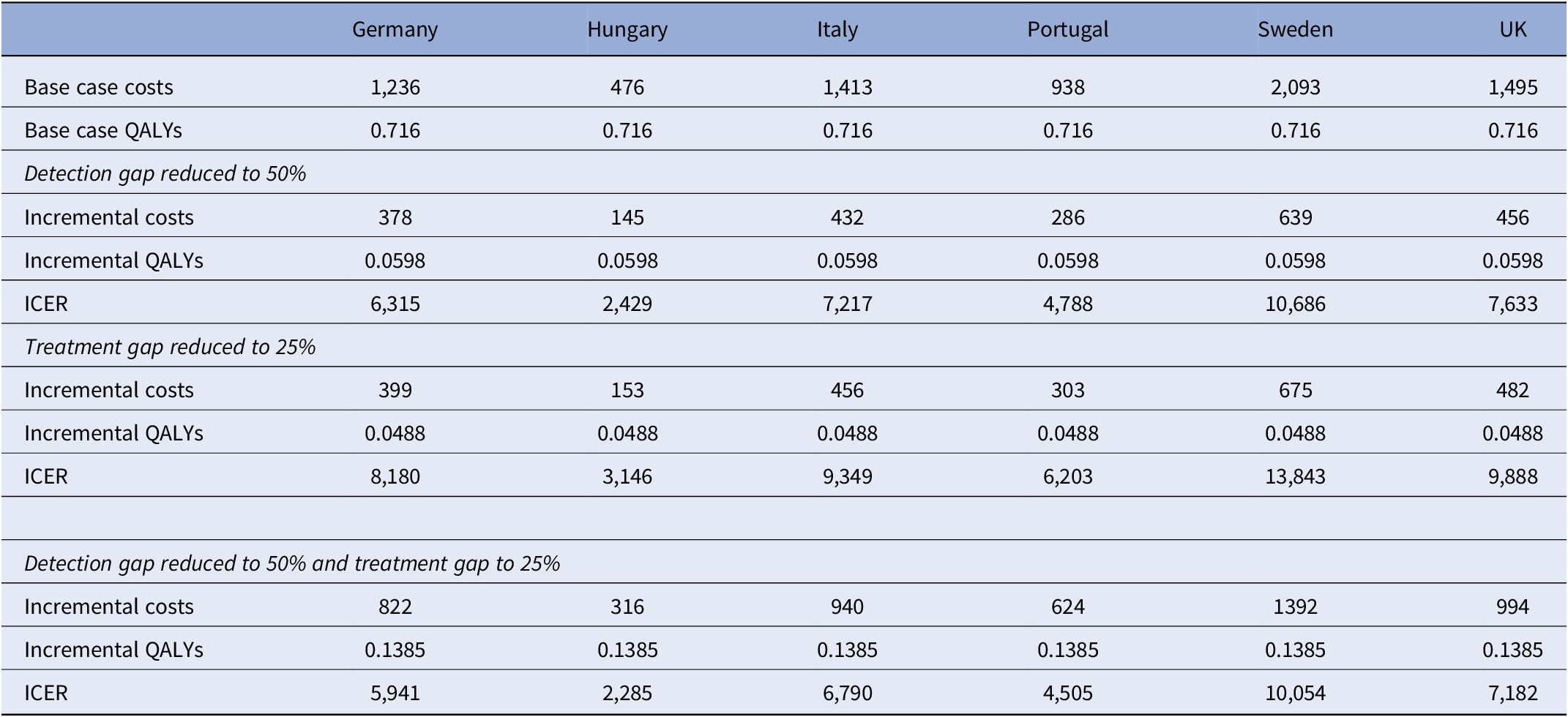Select Portugal's ICER value 4,505
Screen dimensions: 1568x717
click(x=1067, y=693)
